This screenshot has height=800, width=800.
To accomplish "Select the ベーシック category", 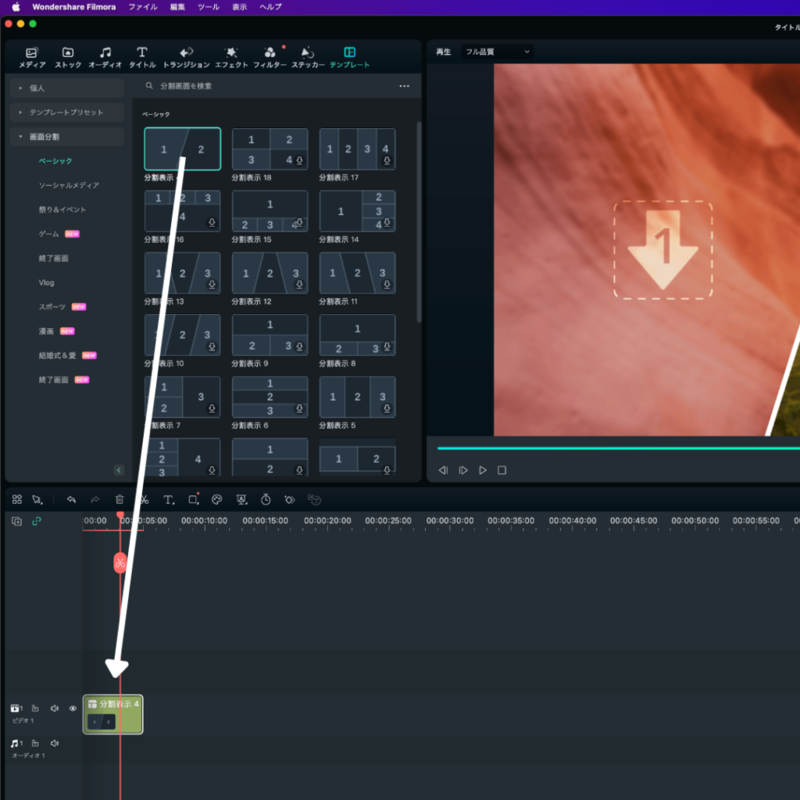I will click(56, 161).
